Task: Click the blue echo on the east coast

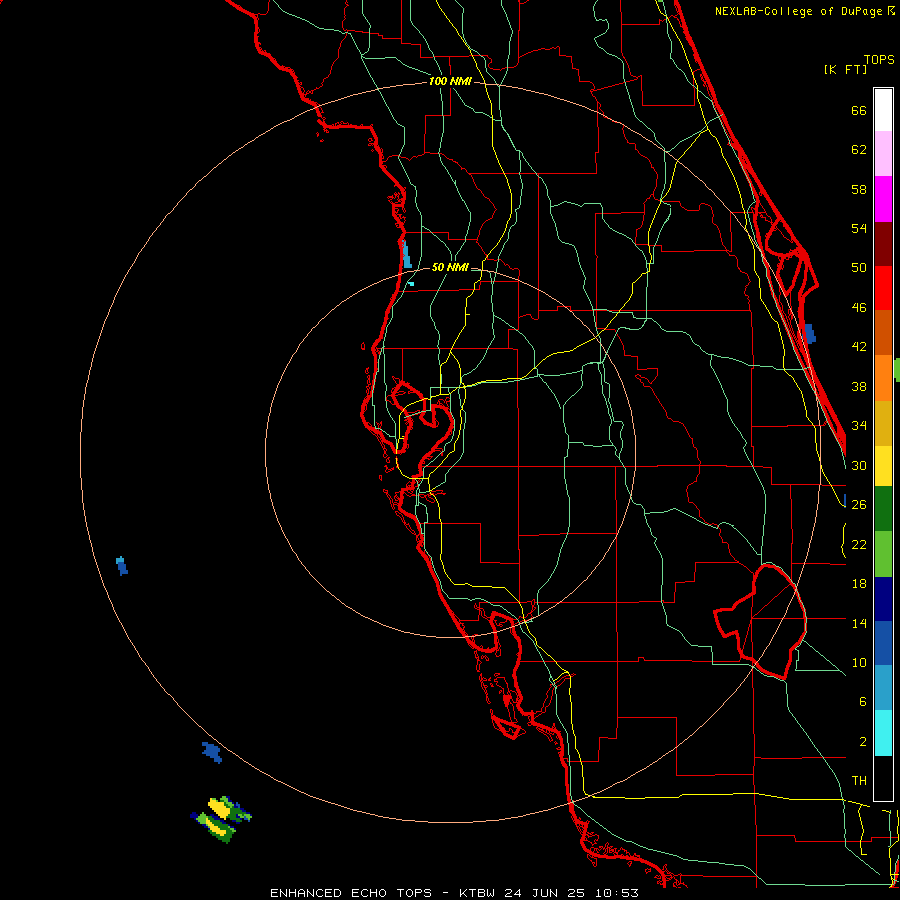Action: point(810,333)
